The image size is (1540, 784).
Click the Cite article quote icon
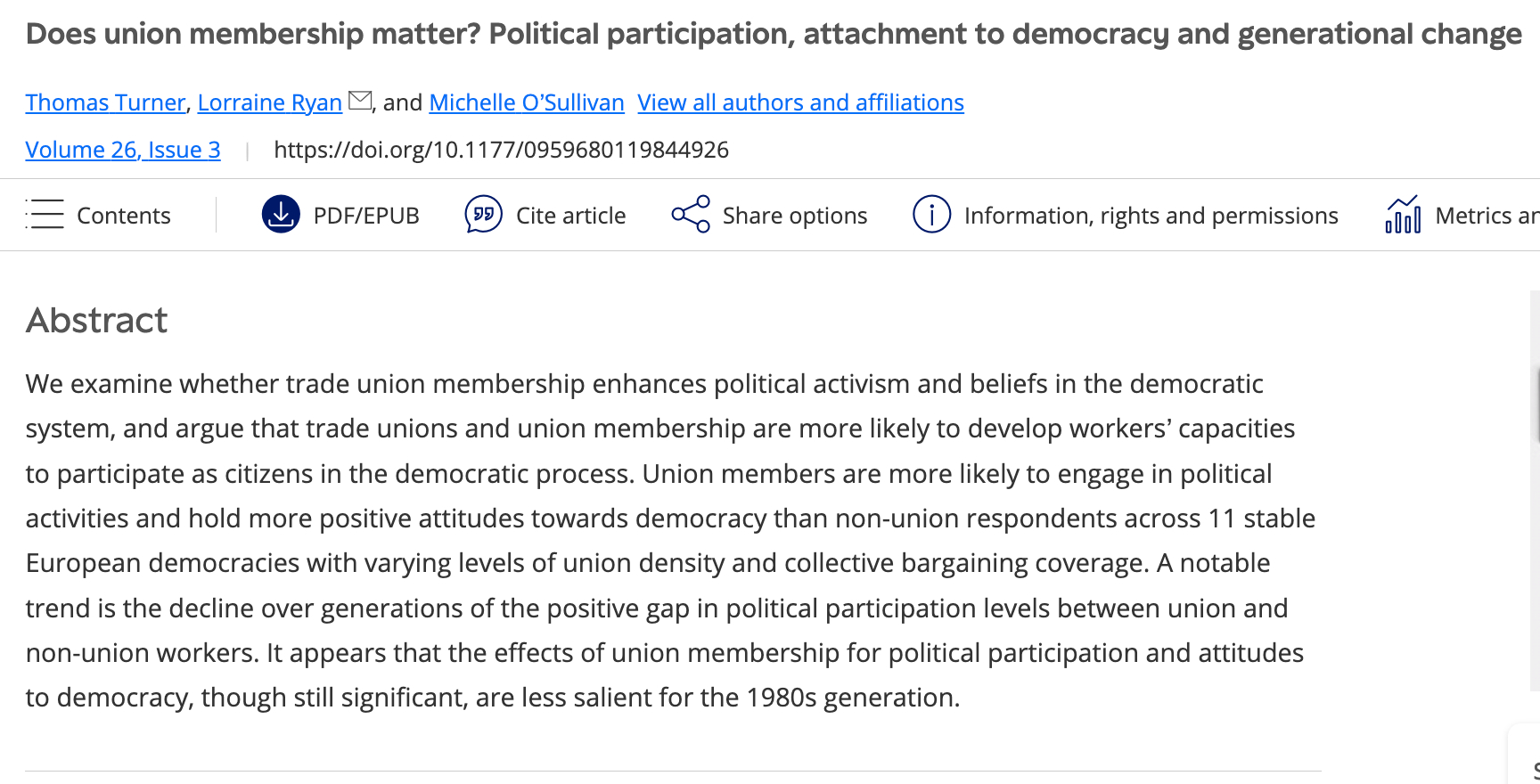click(x=483, y=215)
